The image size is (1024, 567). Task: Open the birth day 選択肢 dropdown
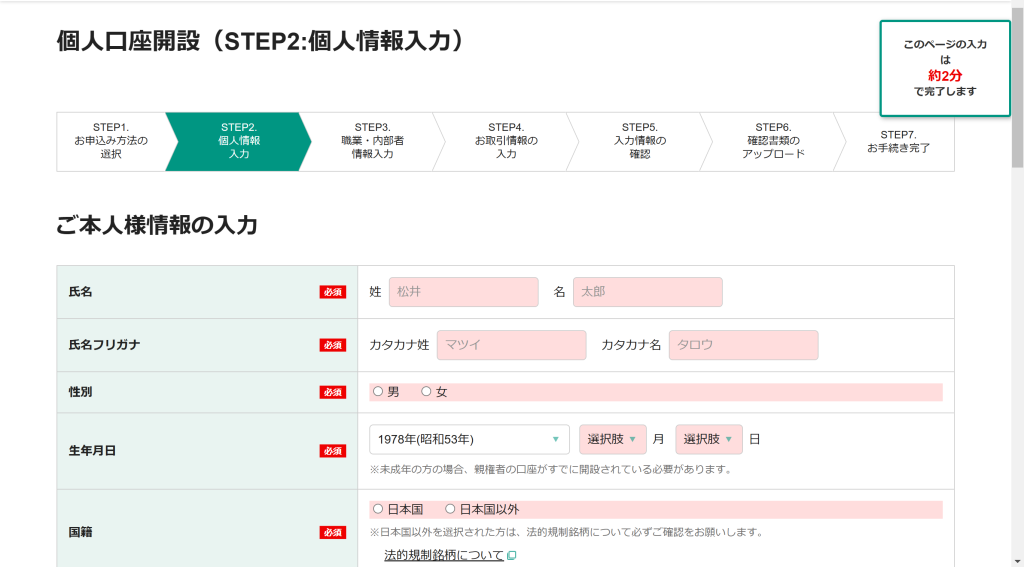click(x=708, y=439)
